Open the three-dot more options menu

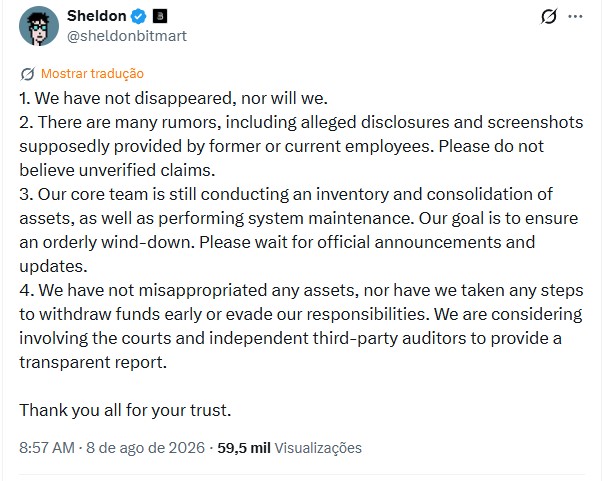575,17
